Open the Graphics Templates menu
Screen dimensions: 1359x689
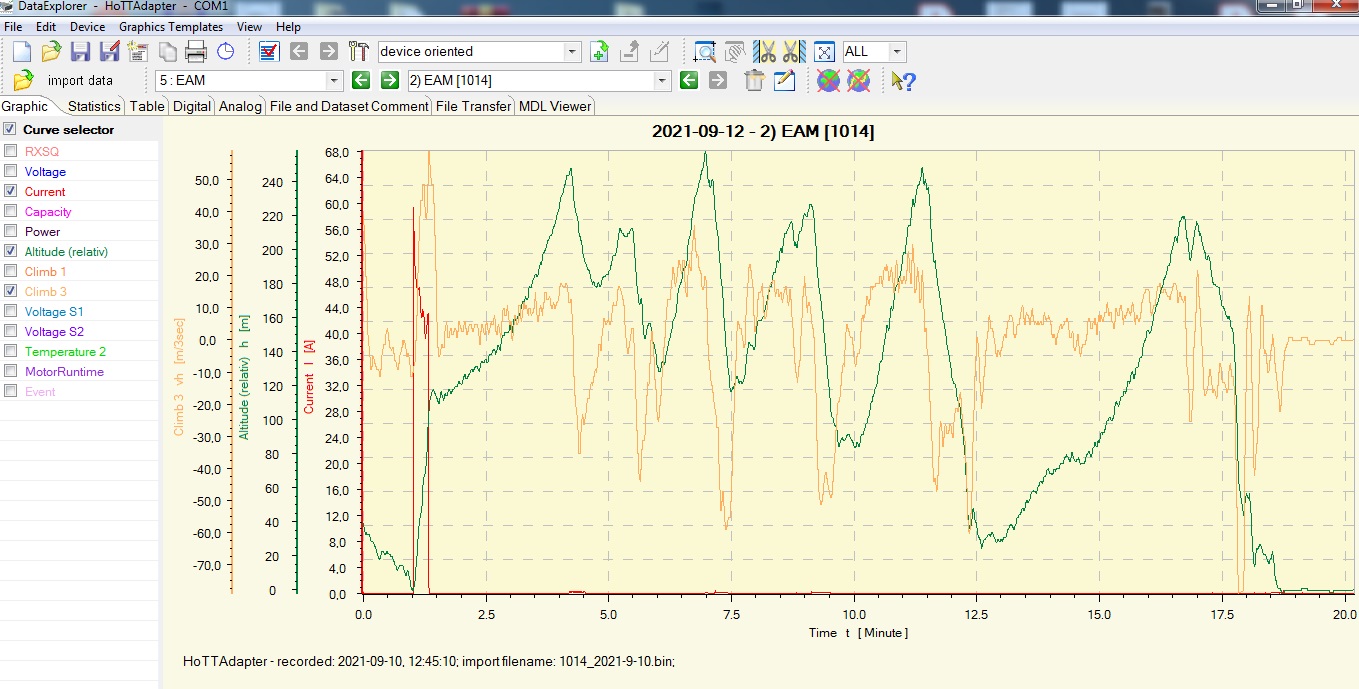pyautogui.click(x=171, y=27)
